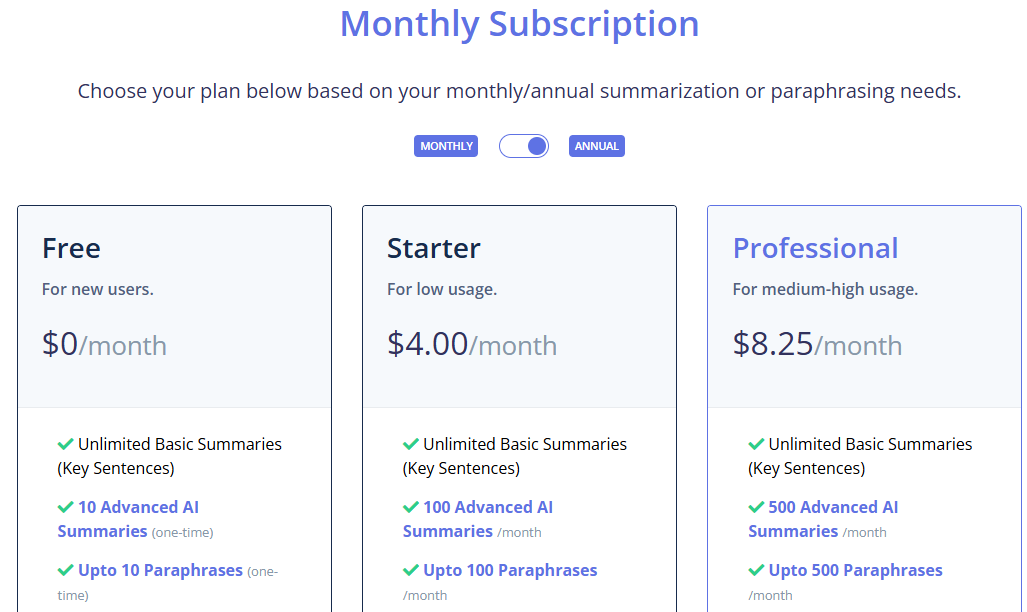Toggle the monthly/annual billing switch
The image size is (1027, 612).
point(523,146)
